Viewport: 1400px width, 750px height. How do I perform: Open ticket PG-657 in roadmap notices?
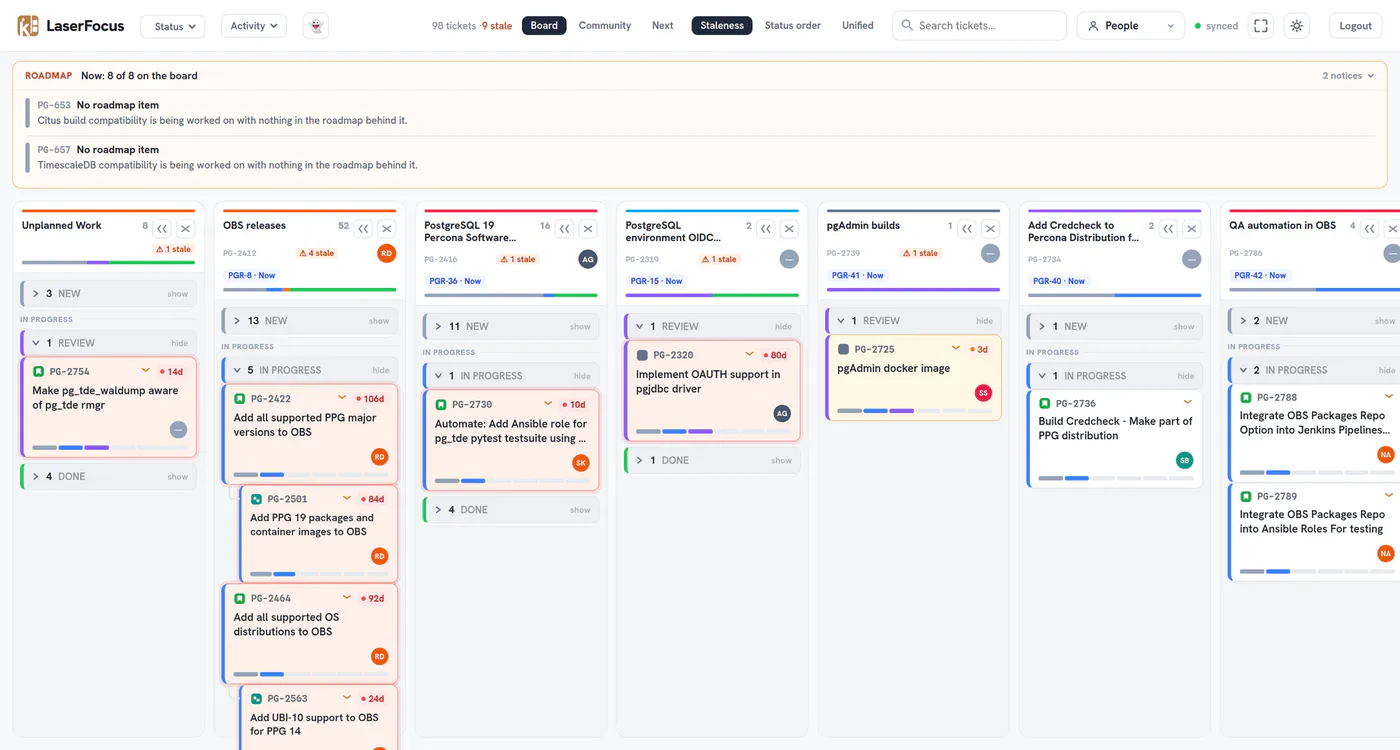pos(54,150)
